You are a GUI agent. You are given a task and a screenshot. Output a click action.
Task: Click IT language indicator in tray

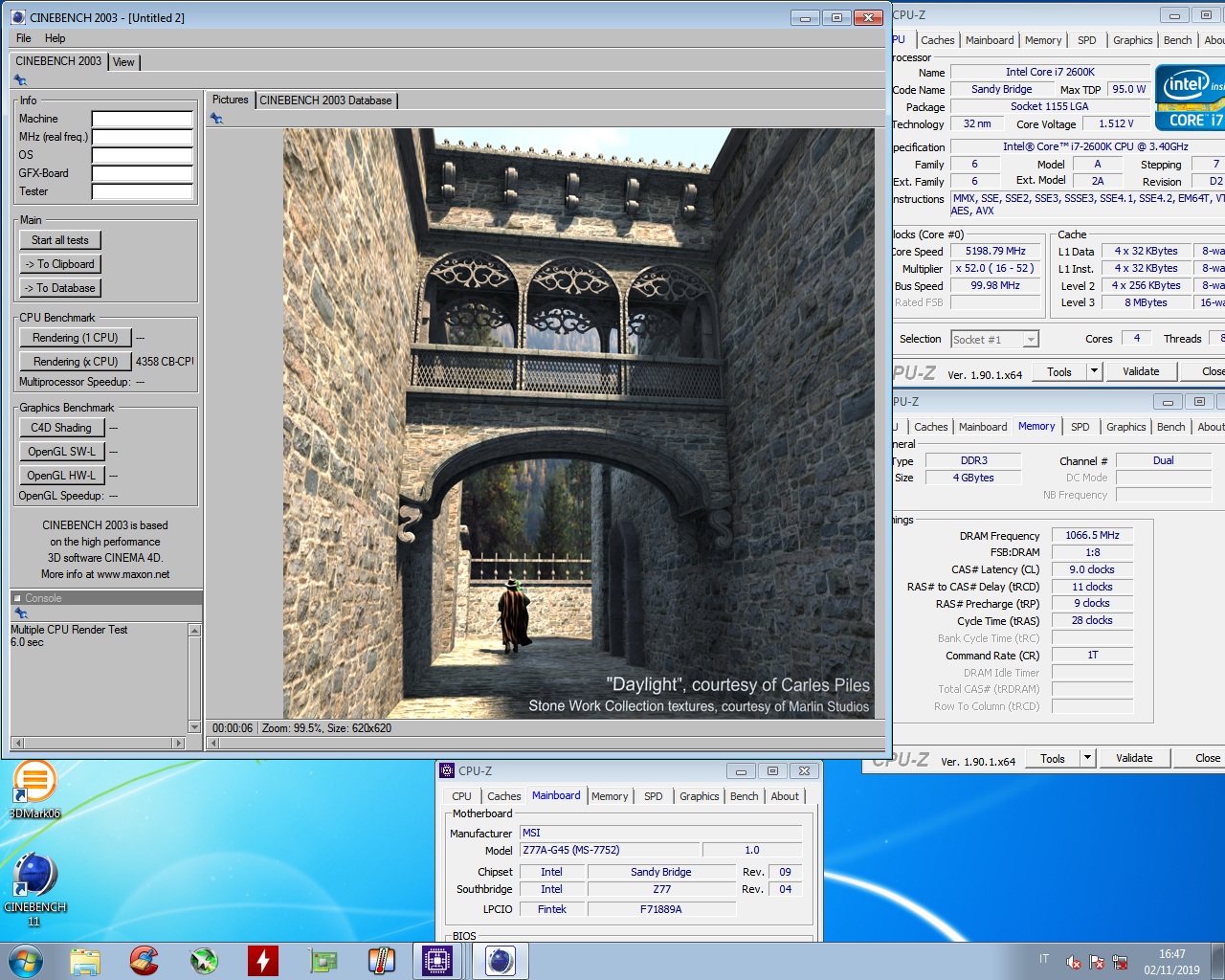tap(1044, 959)
